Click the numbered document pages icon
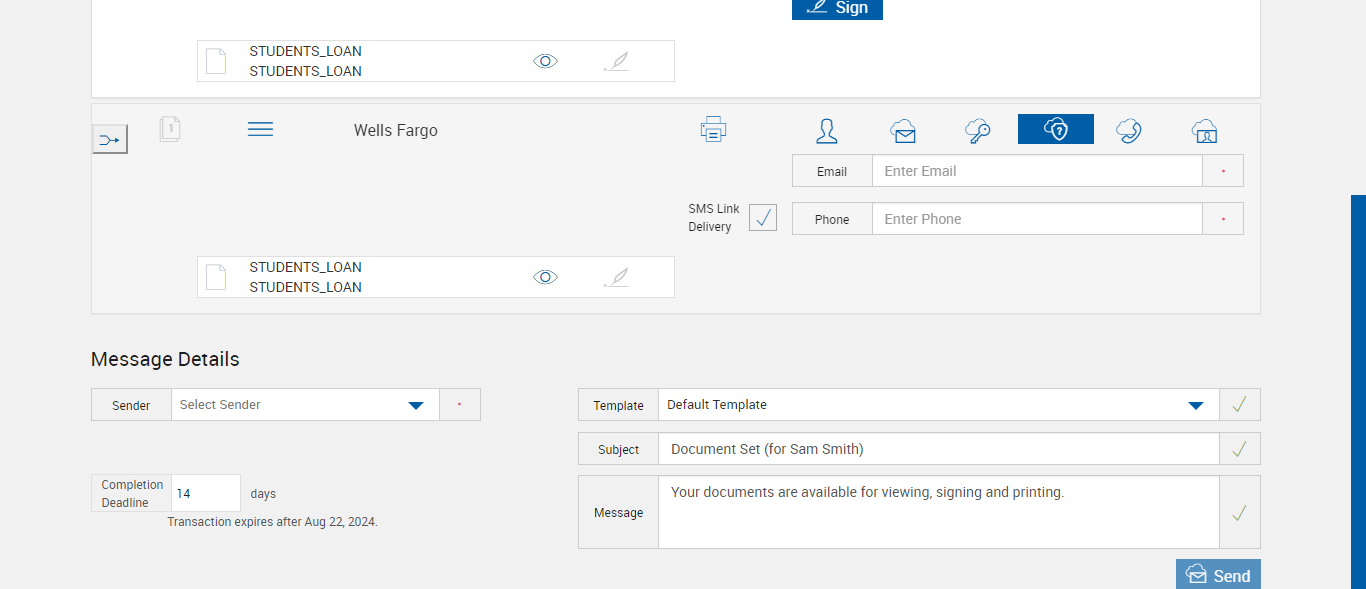1366x589 pixels. point(170,129)
